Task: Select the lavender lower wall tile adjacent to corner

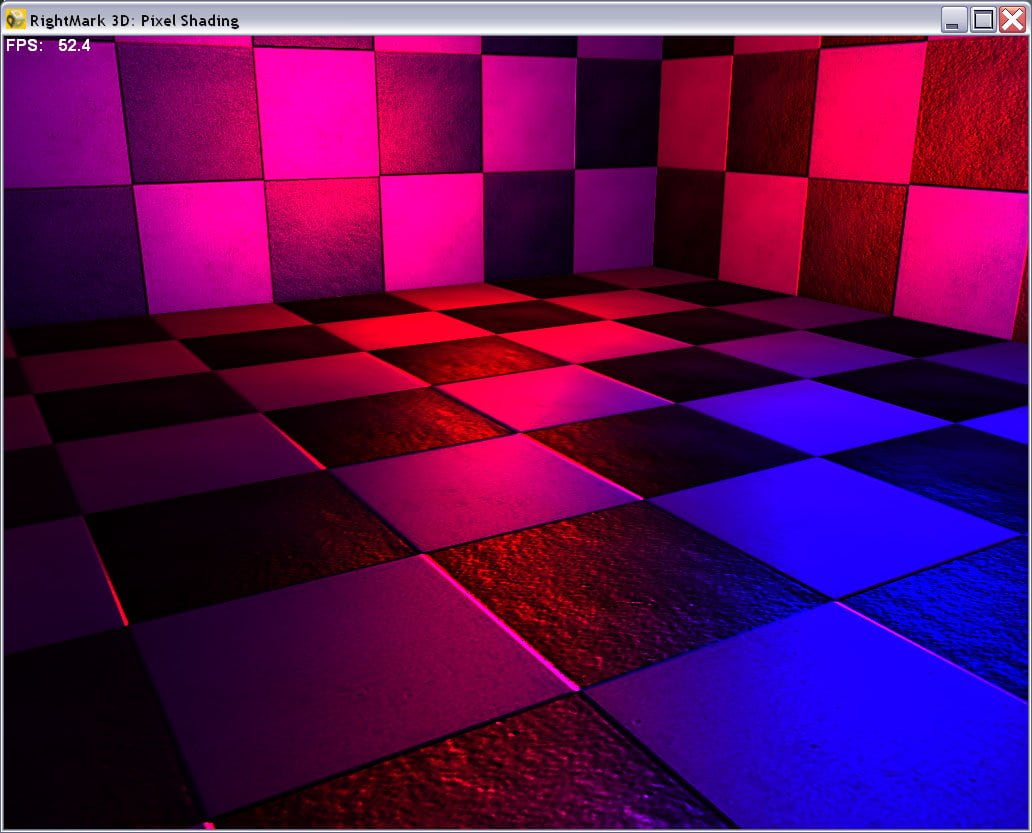Action: click(x=614, y=219)
